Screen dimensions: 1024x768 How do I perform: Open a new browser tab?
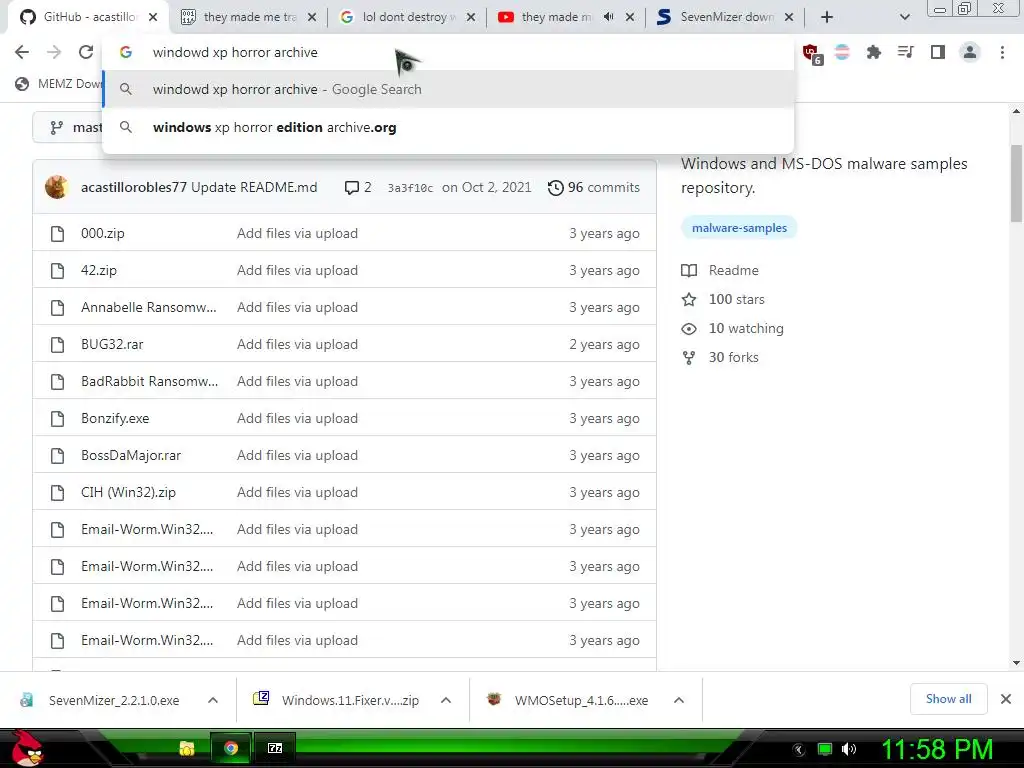pyautogui.click(x=827, y=17)
